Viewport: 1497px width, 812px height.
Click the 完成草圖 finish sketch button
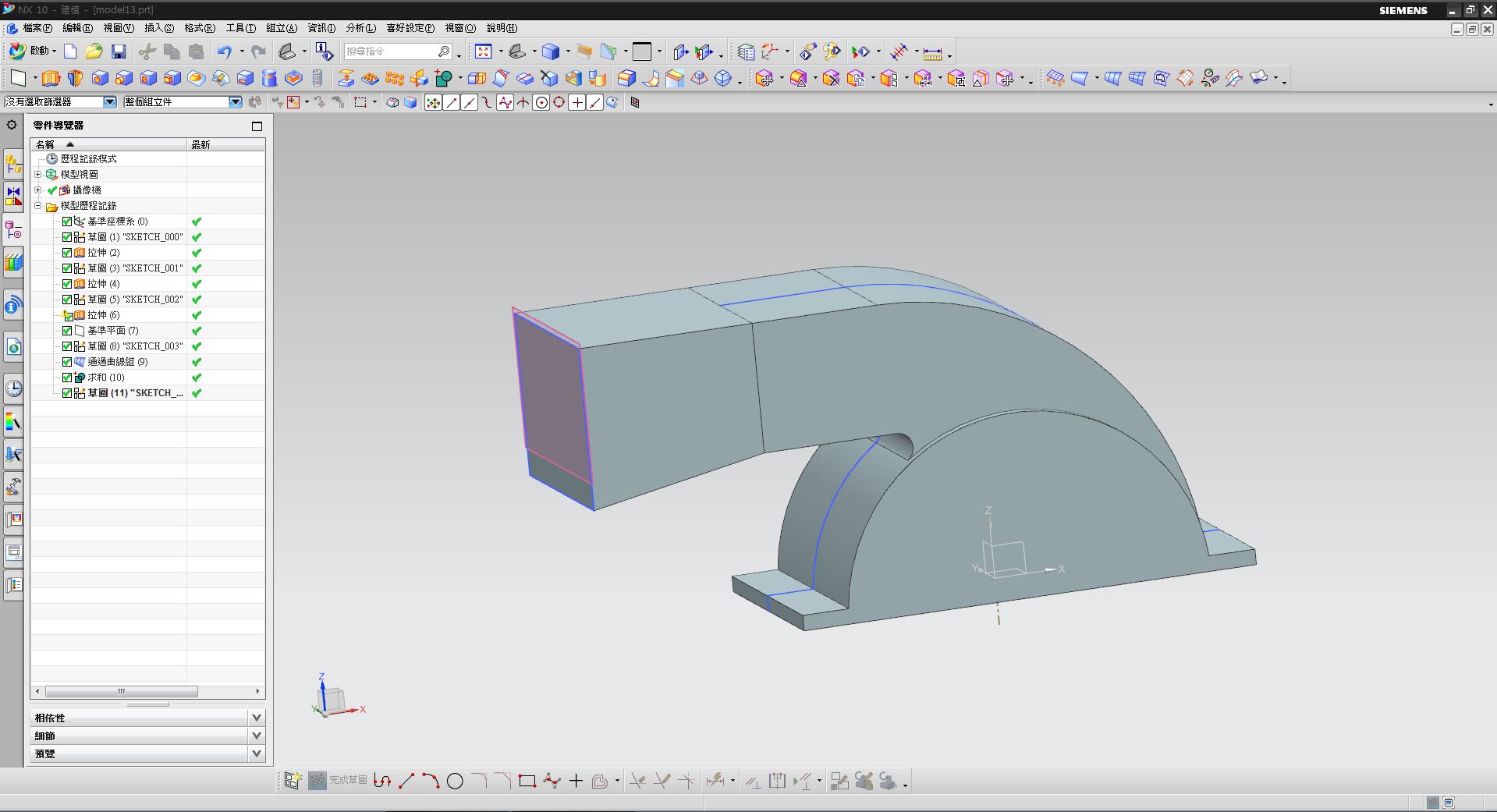337,780
